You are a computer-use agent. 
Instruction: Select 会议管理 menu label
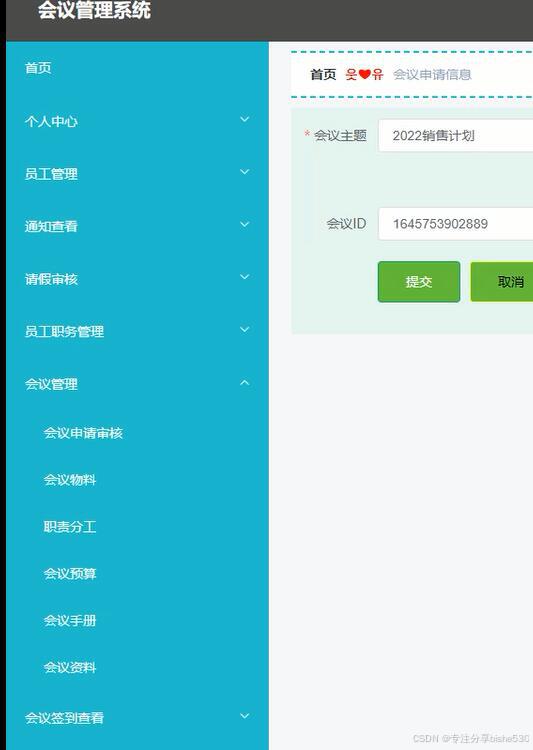(x=51, y=384)
